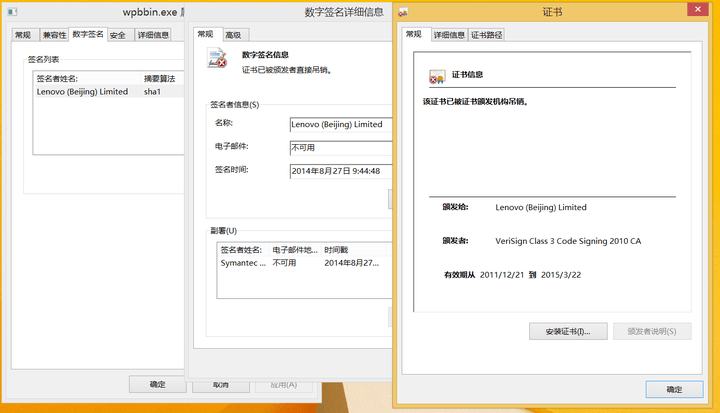Open 证书路径 tab in certificate window
This screenshot has width=720, height=413.
coord(486,35)
